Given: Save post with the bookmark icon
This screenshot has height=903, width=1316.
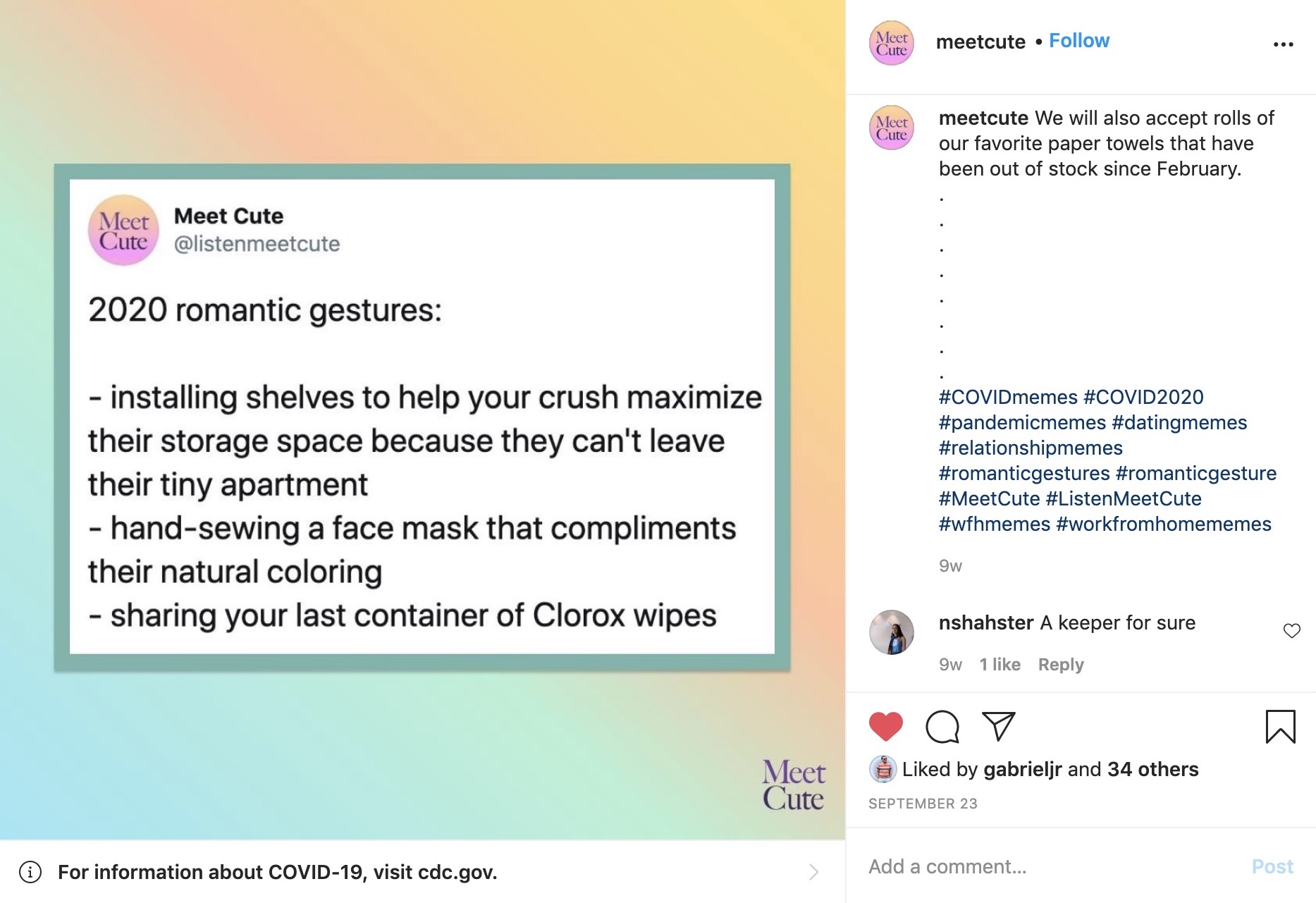Looking at the screenshot, I should (x=1280, y=727).
